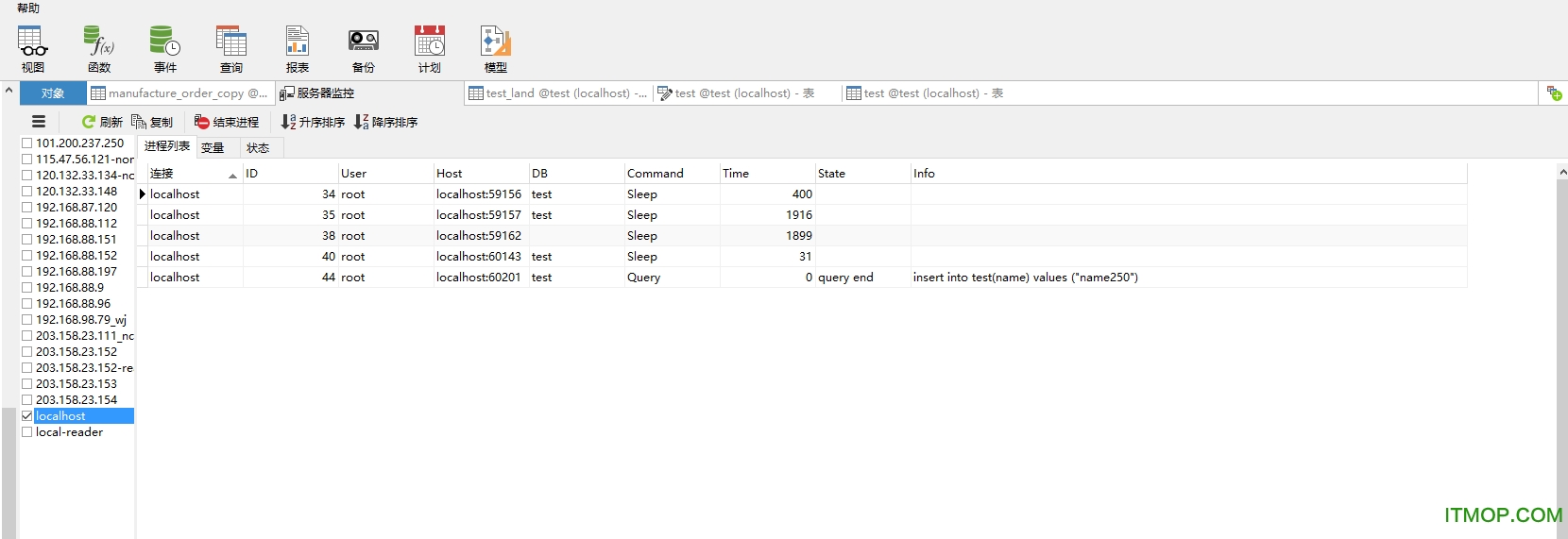
Task: Select the 模型 (Model) icon
Action: (496, 49)
